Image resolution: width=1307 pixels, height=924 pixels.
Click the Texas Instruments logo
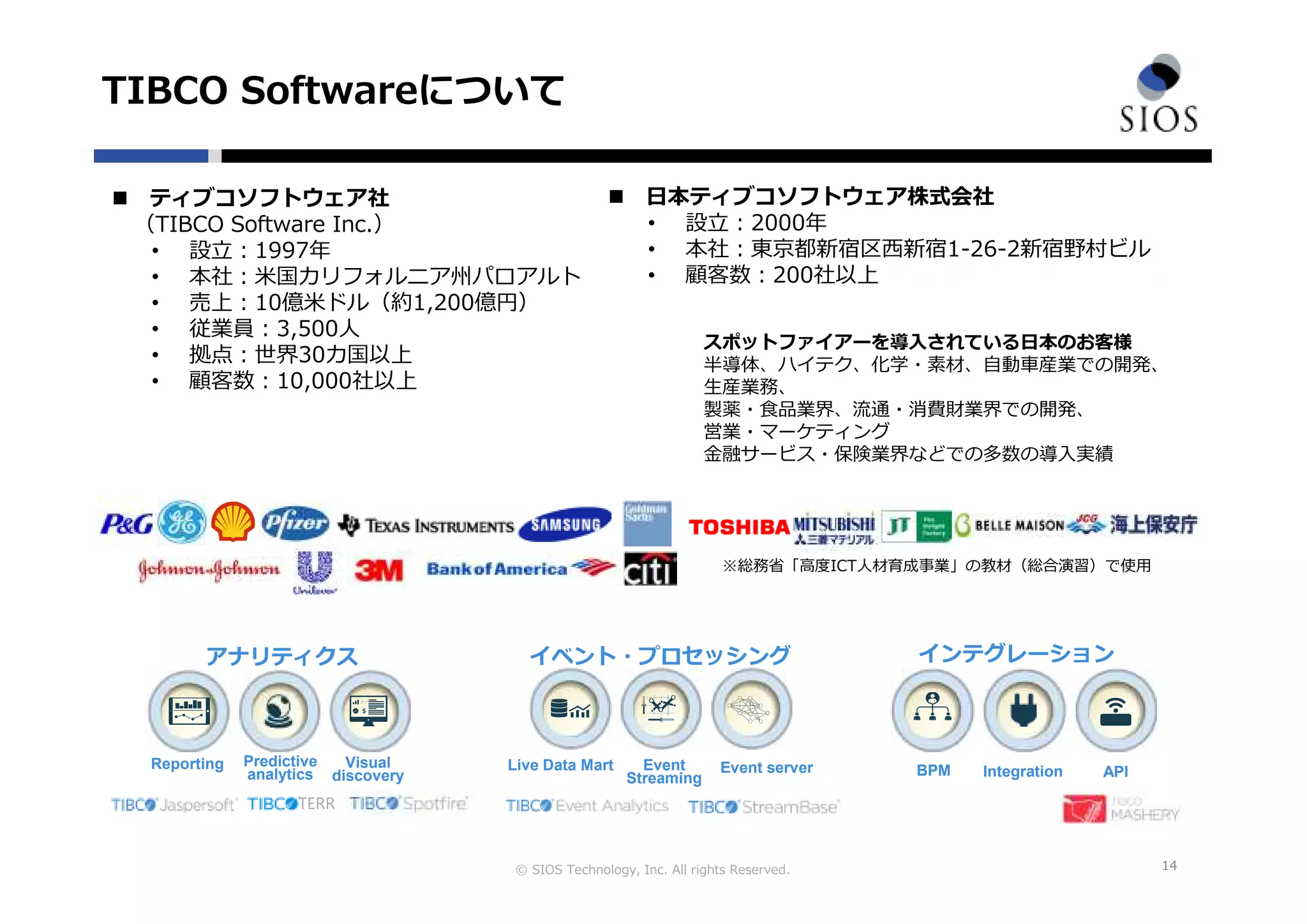[426, 526]
